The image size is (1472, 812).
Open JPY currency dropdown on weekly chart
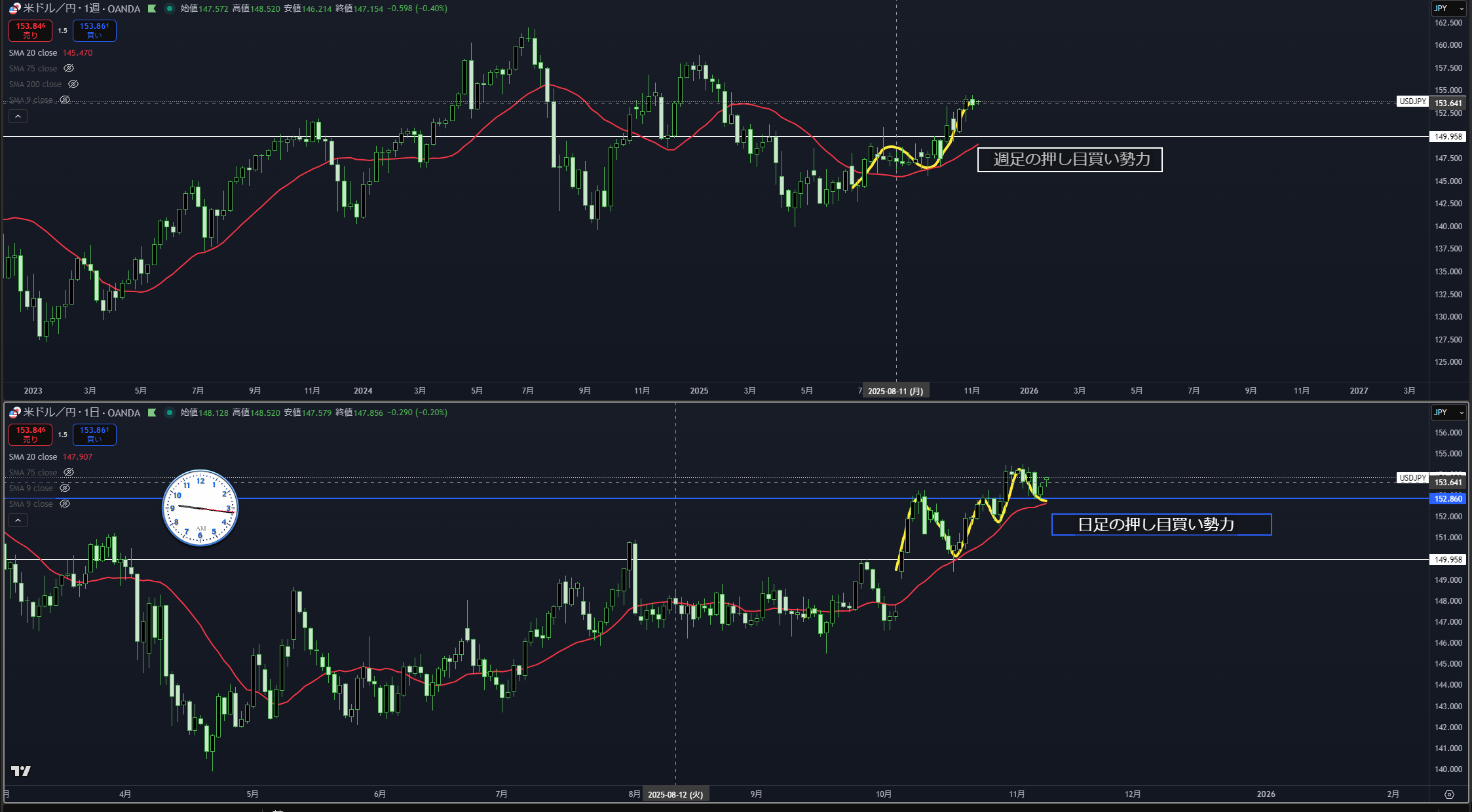click(x=1448, y=9)
